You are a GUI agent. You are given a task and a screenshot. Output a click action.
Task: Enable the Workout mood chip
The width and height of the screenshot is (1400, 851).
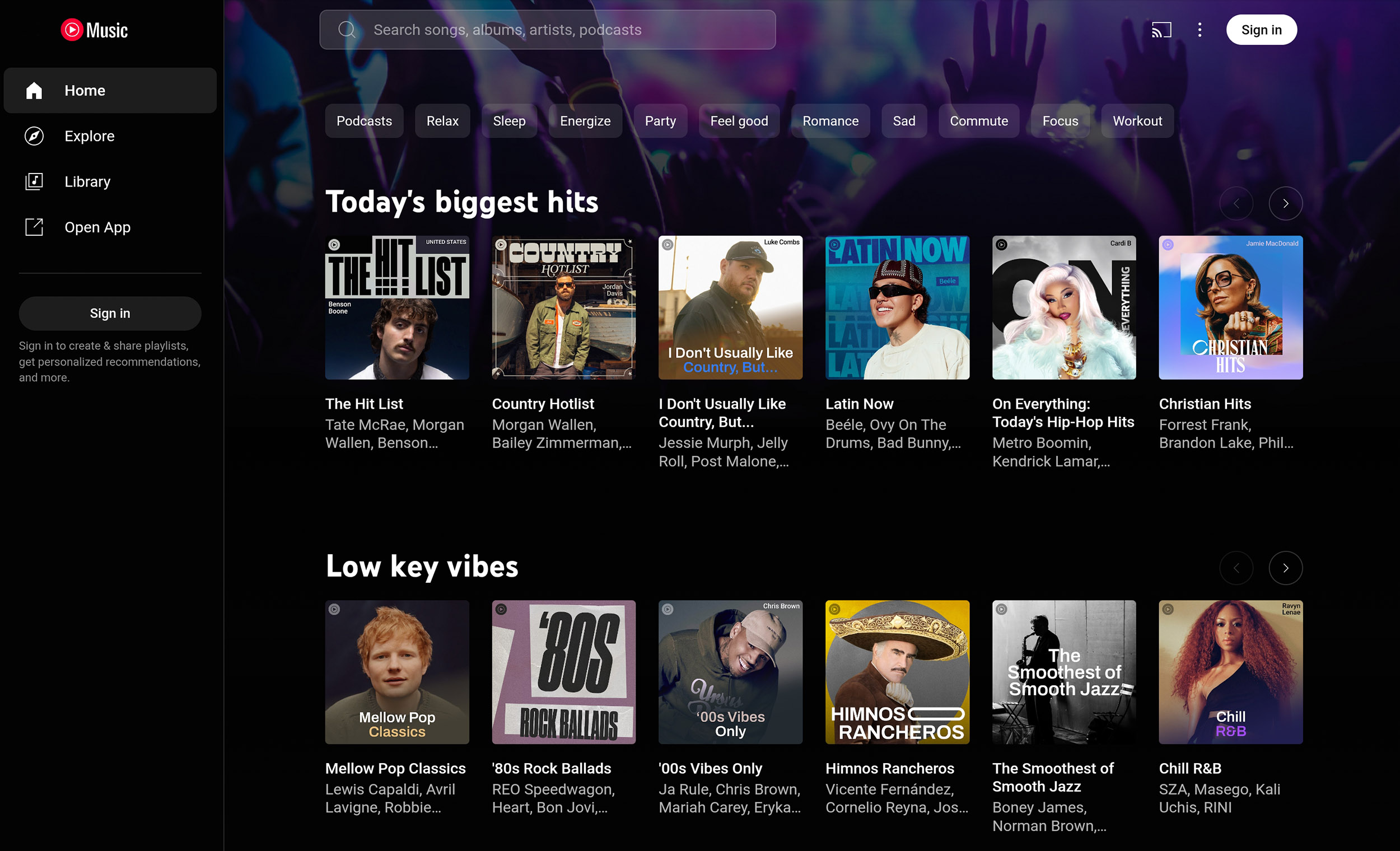pos(1137,120)
